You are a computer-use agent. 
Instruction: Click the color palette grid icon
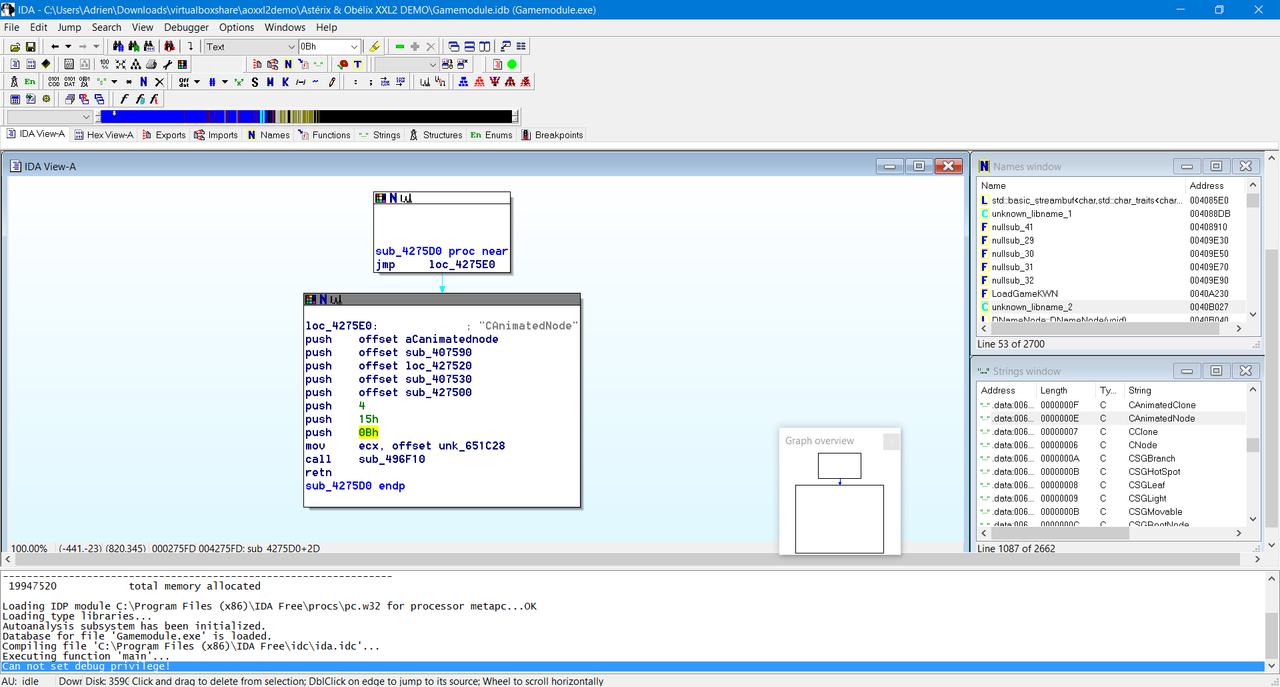(183, 65)
